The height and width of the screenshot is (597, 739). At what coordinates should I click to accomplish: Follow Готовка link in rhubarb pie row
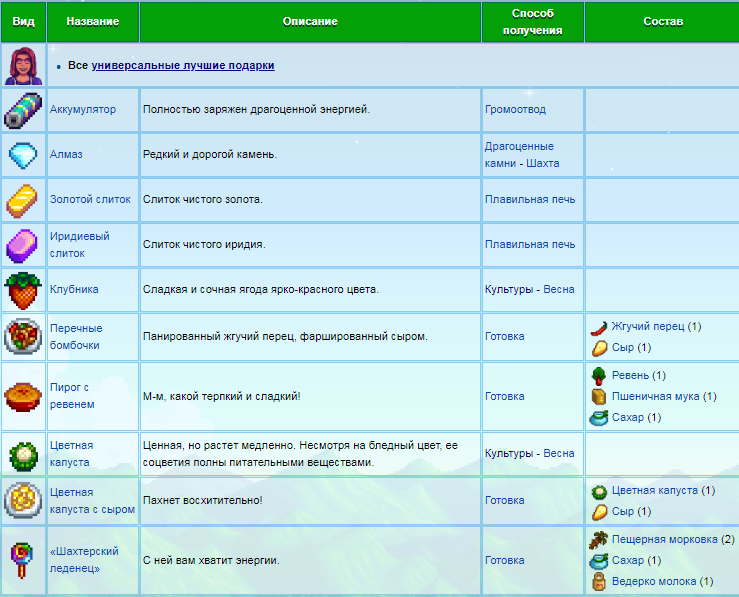504,396
